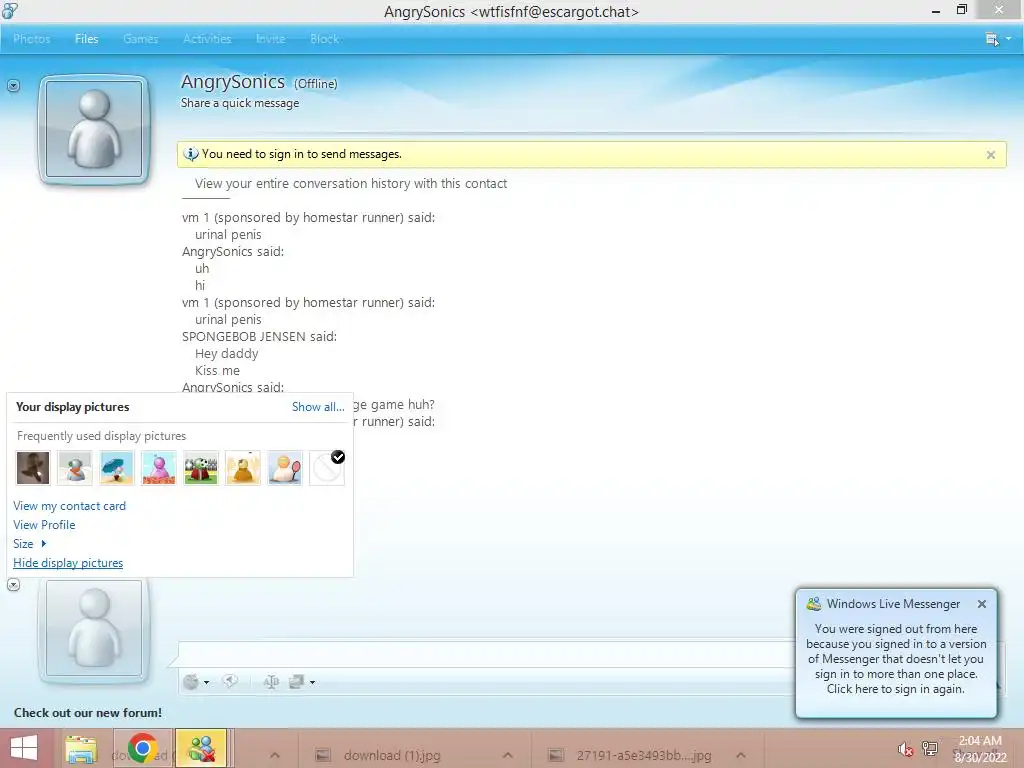1024x768 pixels.
Task: Click the Windows Live Messenger taskbar icon
Action: tap(201, 748)
